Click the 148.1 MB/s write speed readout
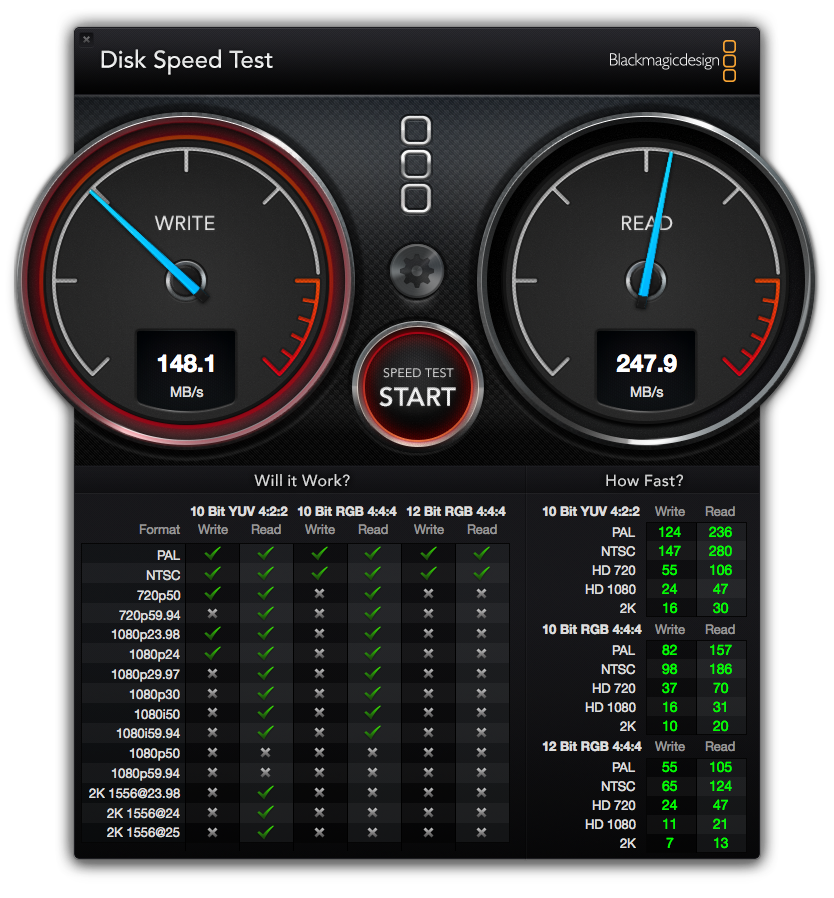 186,371
